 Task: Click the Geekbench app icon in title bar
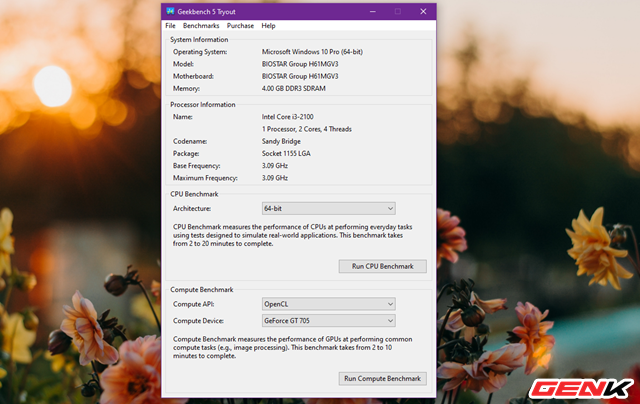(x=170, y=11)
